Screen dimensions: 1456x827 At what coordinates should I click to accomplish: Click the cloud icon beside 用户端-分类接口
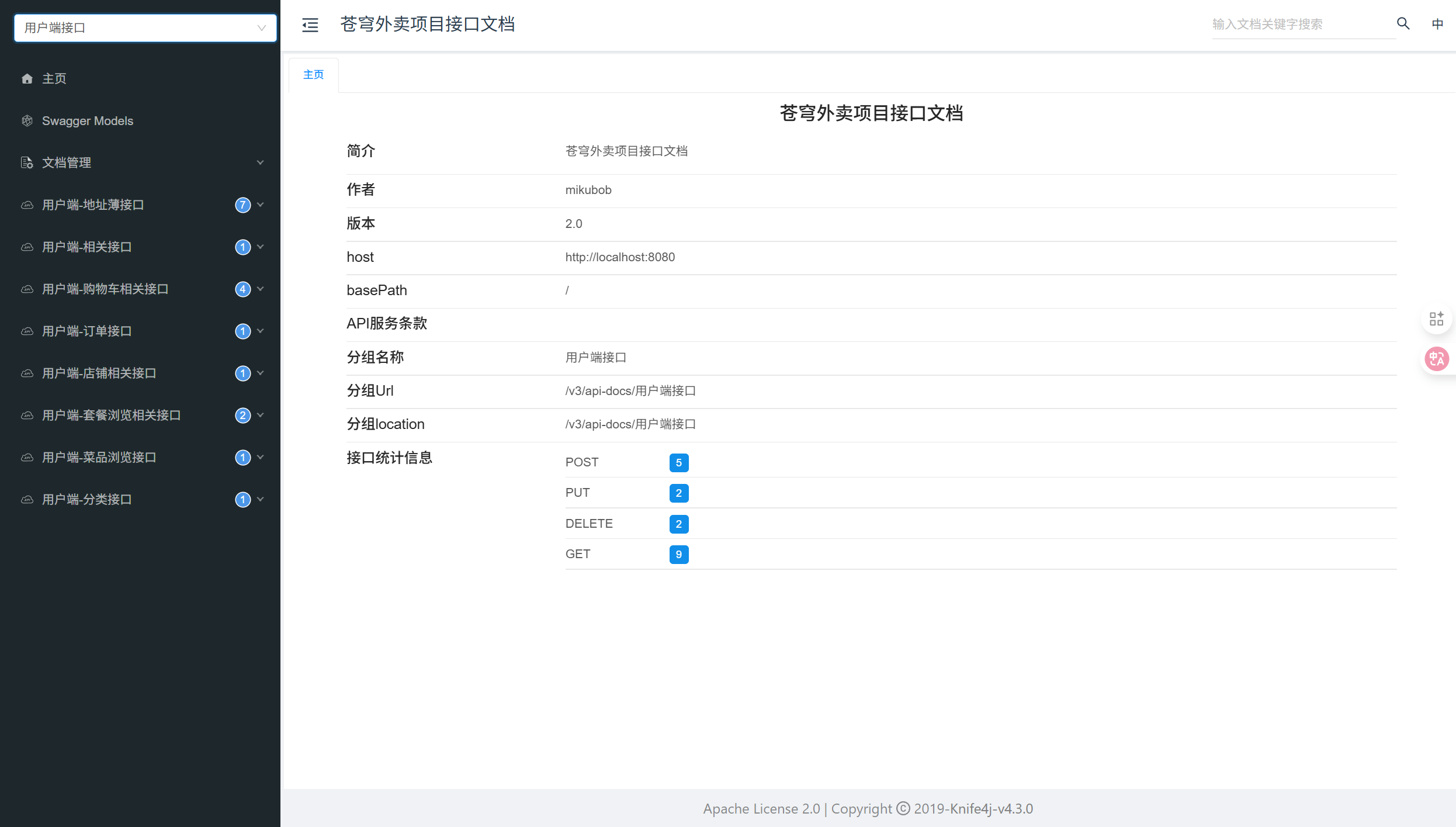tap(27, 499)
